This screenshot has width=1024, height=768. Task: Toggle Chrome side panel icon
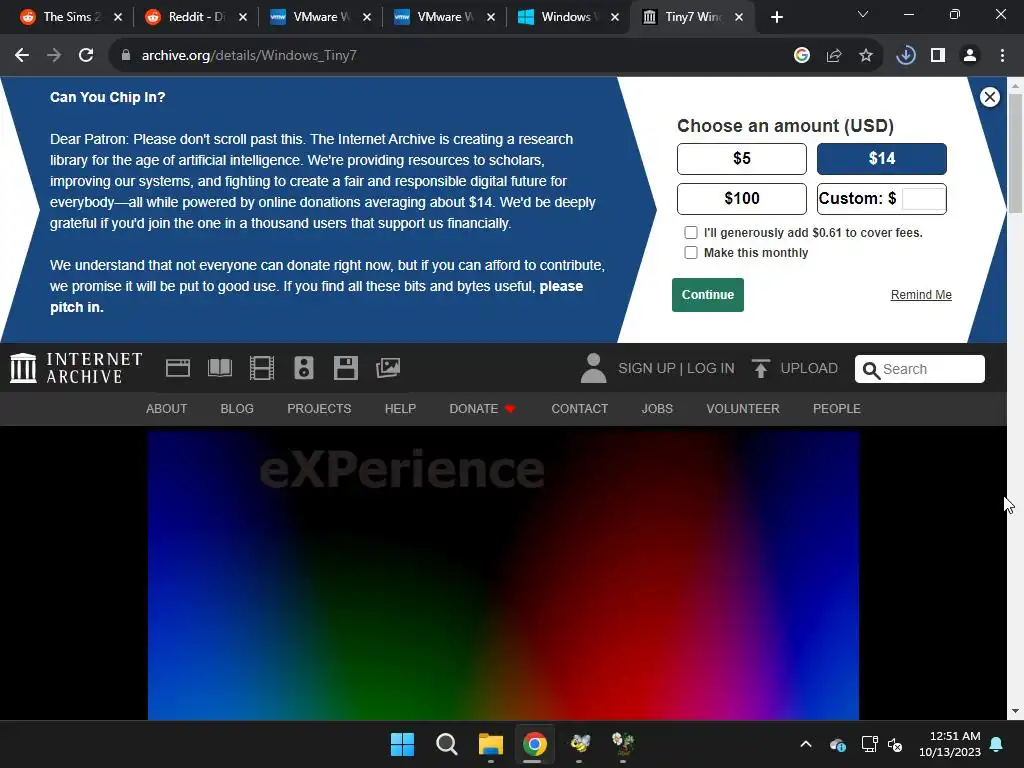[x=938, y=56]
